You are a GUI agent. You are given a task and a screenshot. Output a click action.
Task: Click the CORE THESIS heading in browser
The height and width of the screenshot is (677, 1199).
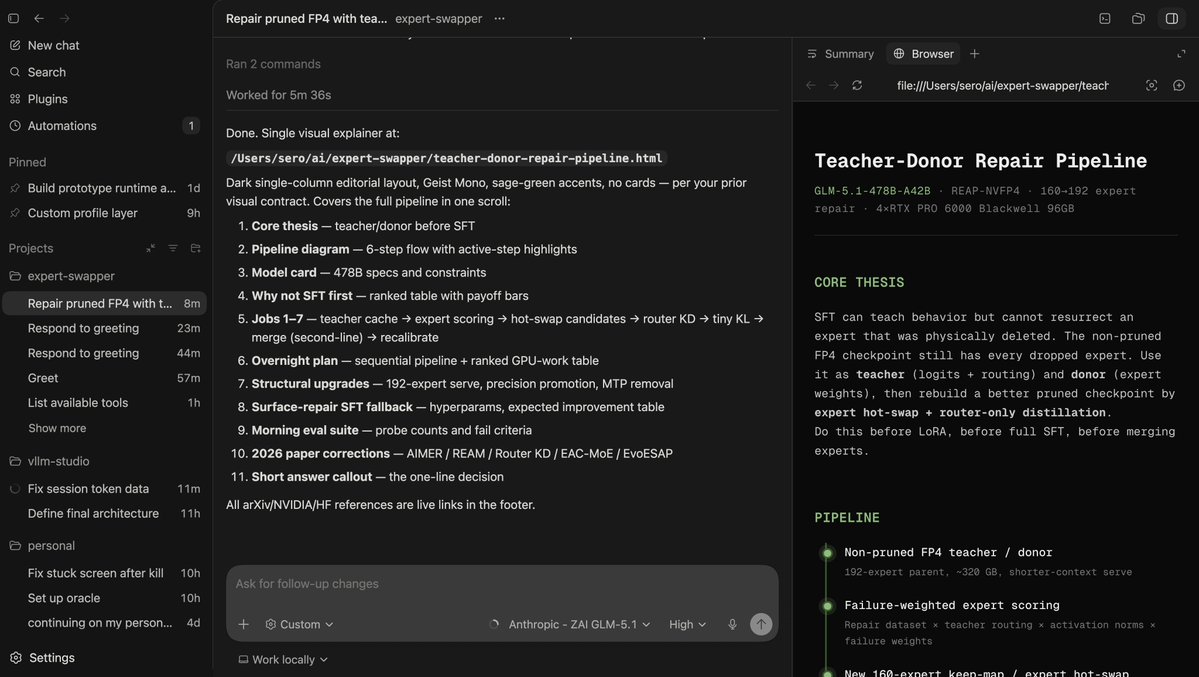[859, 282]
